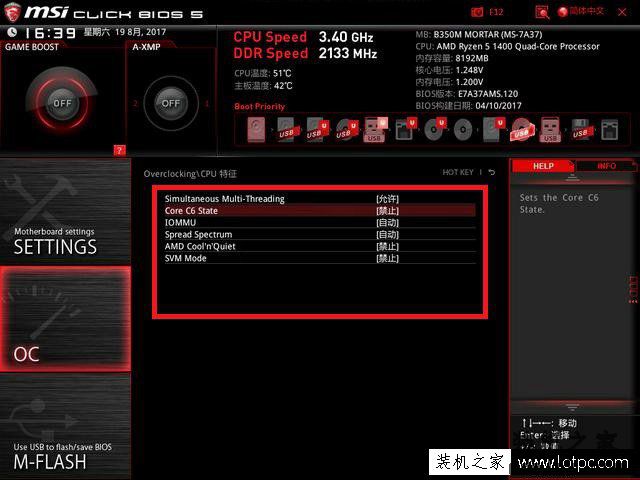Screen dimensions: 640x480
Task: Click the Overclocking\CPU 特征 breadcrumb
Action: coord(190,173)
